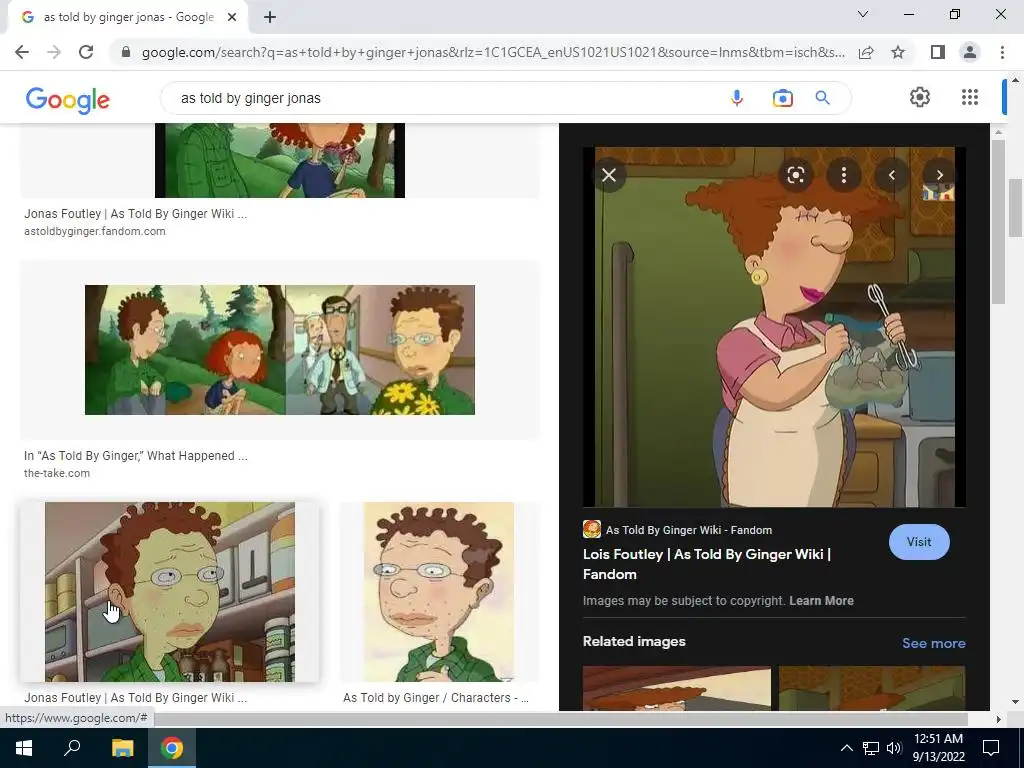
Task: Click 'As Told by Ginger / Characters' caption
Action: 436,697
